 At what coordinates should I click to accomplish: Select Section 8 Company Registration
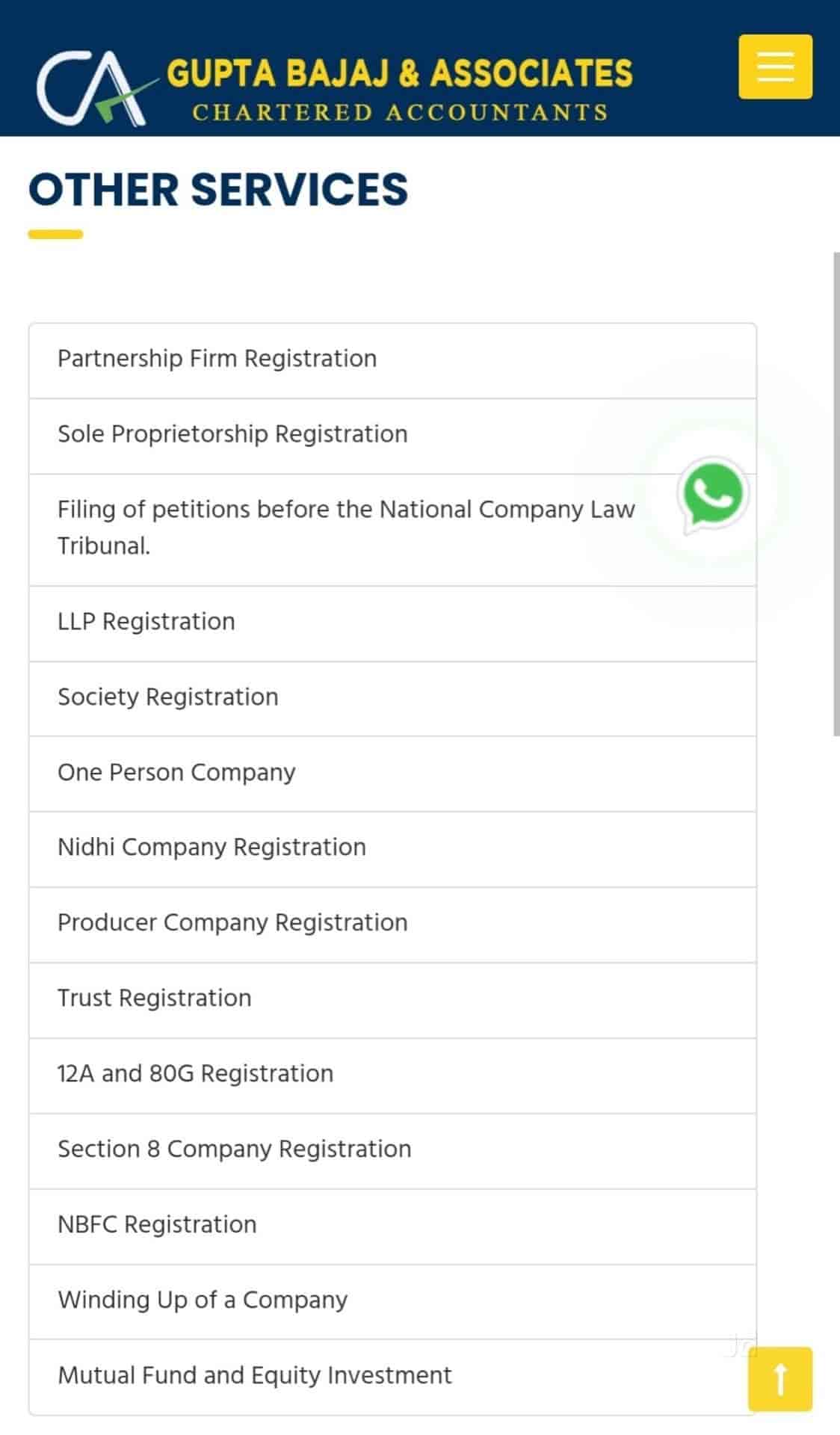234,1149
